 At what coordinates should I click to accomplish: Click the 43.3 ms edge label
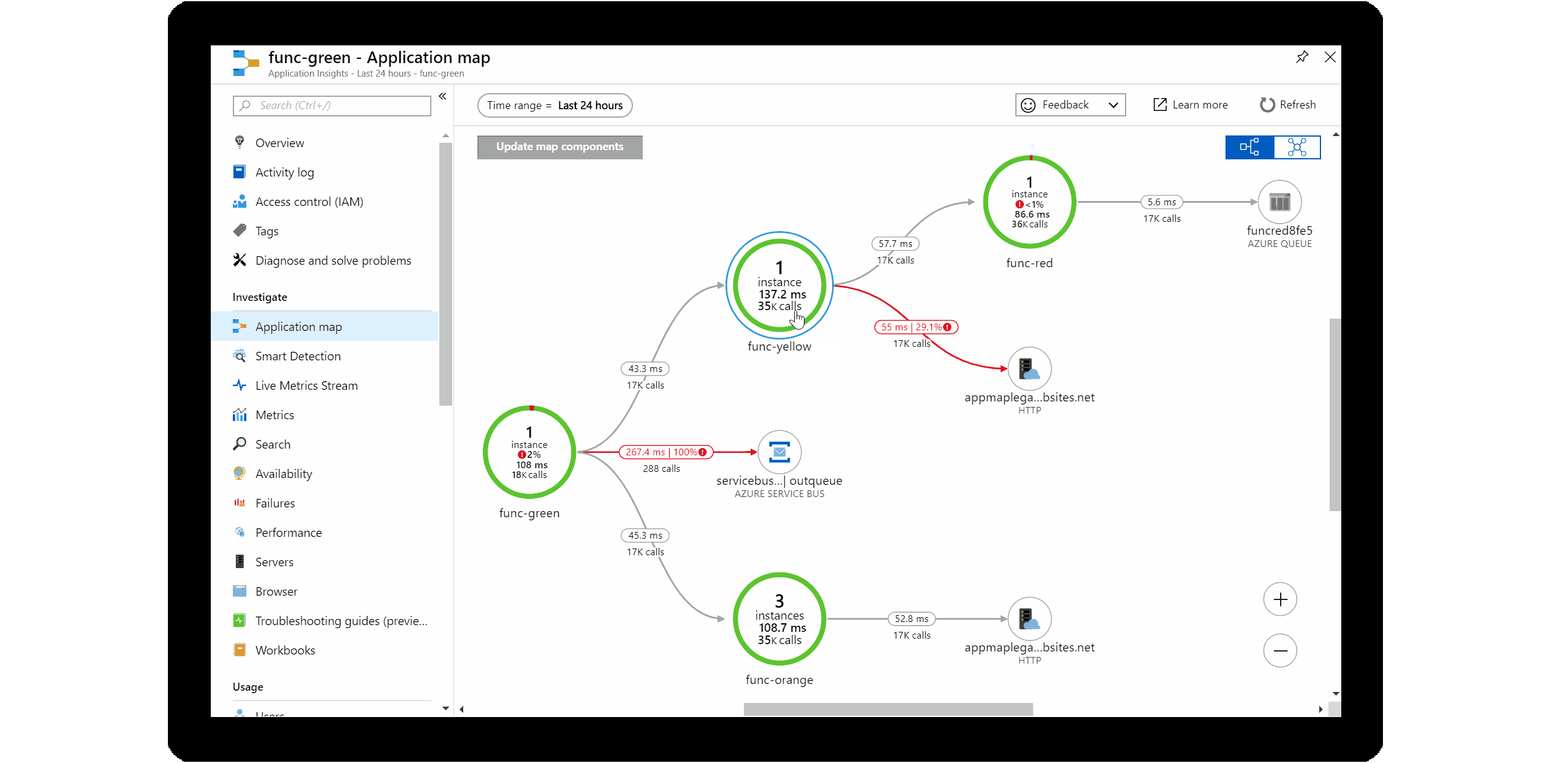pyautogui.click(x=645, y=369)
